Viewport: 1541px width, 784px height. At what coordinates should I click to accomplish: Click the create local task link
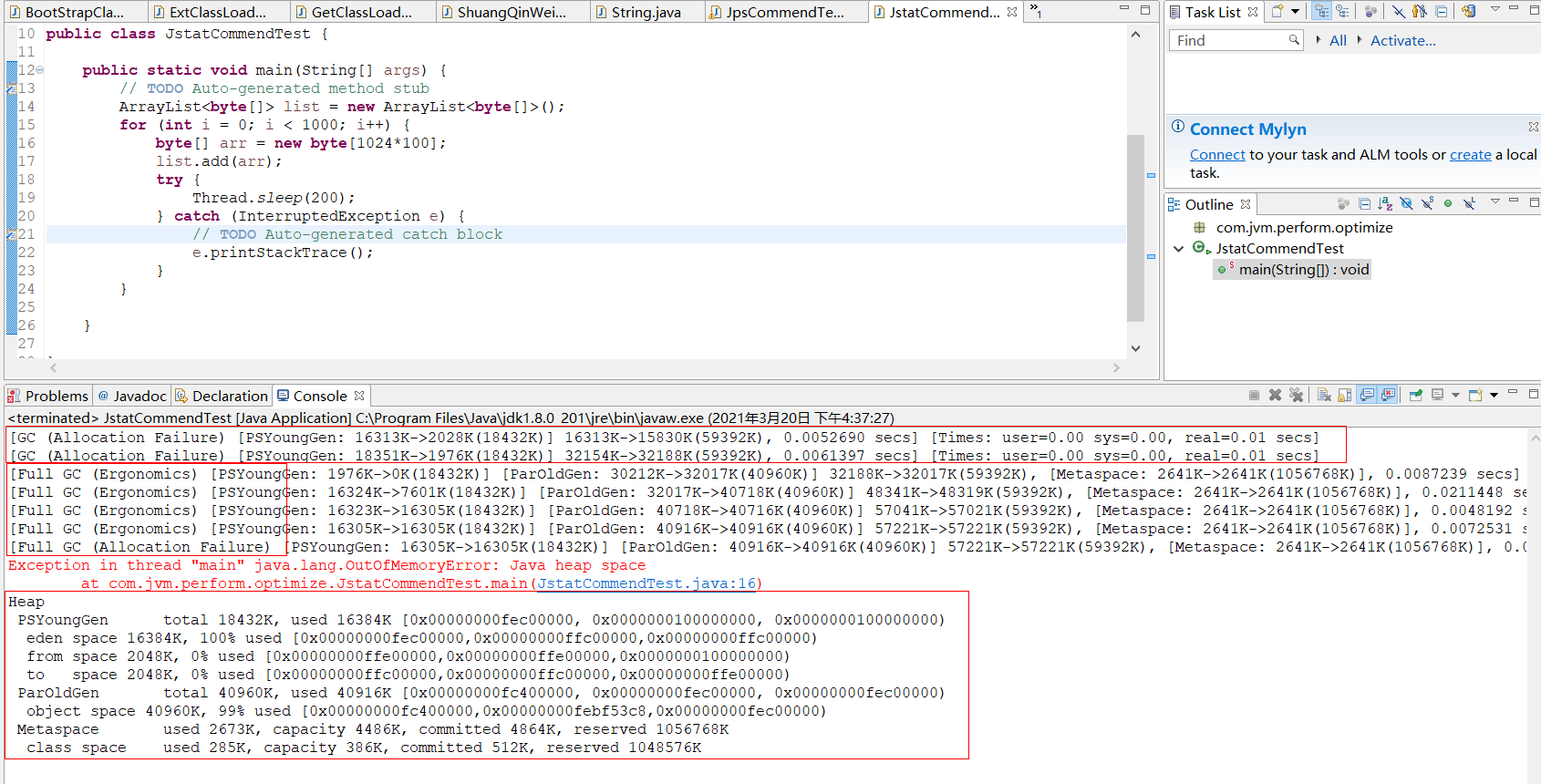click(x=1471, y=155)
